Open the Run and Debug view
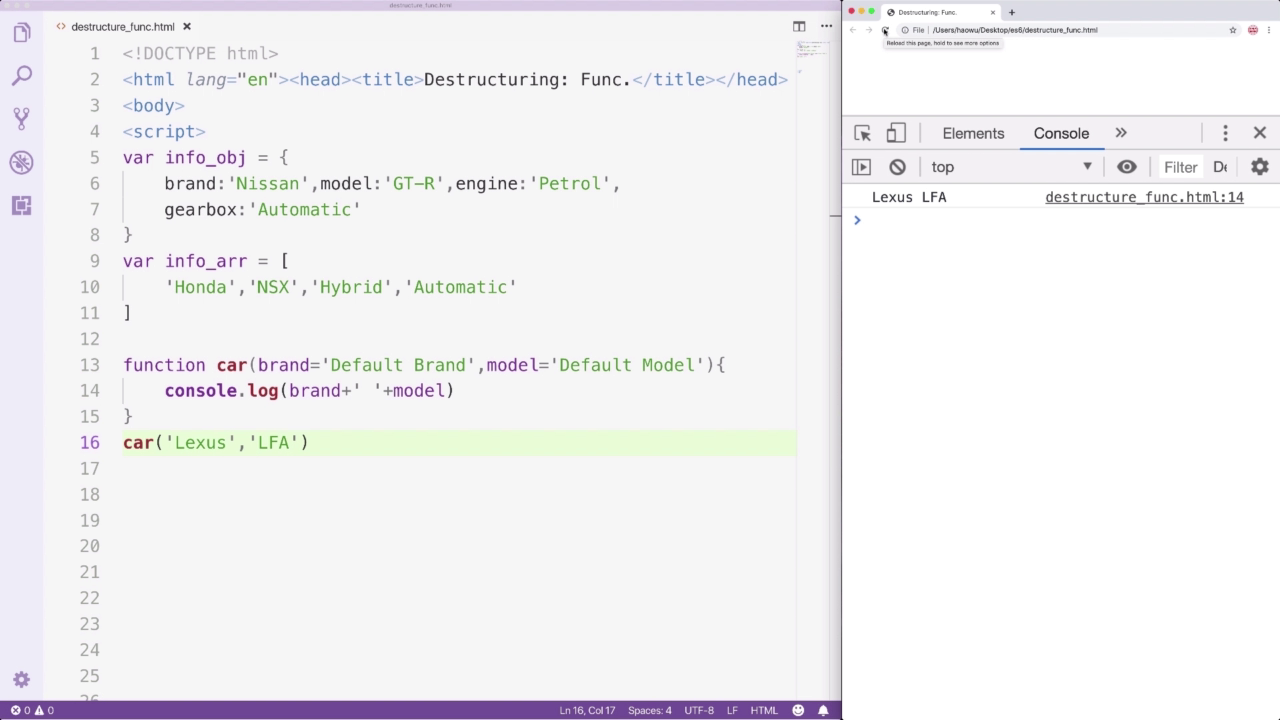The image size is (1280, 720). point(22,162)
